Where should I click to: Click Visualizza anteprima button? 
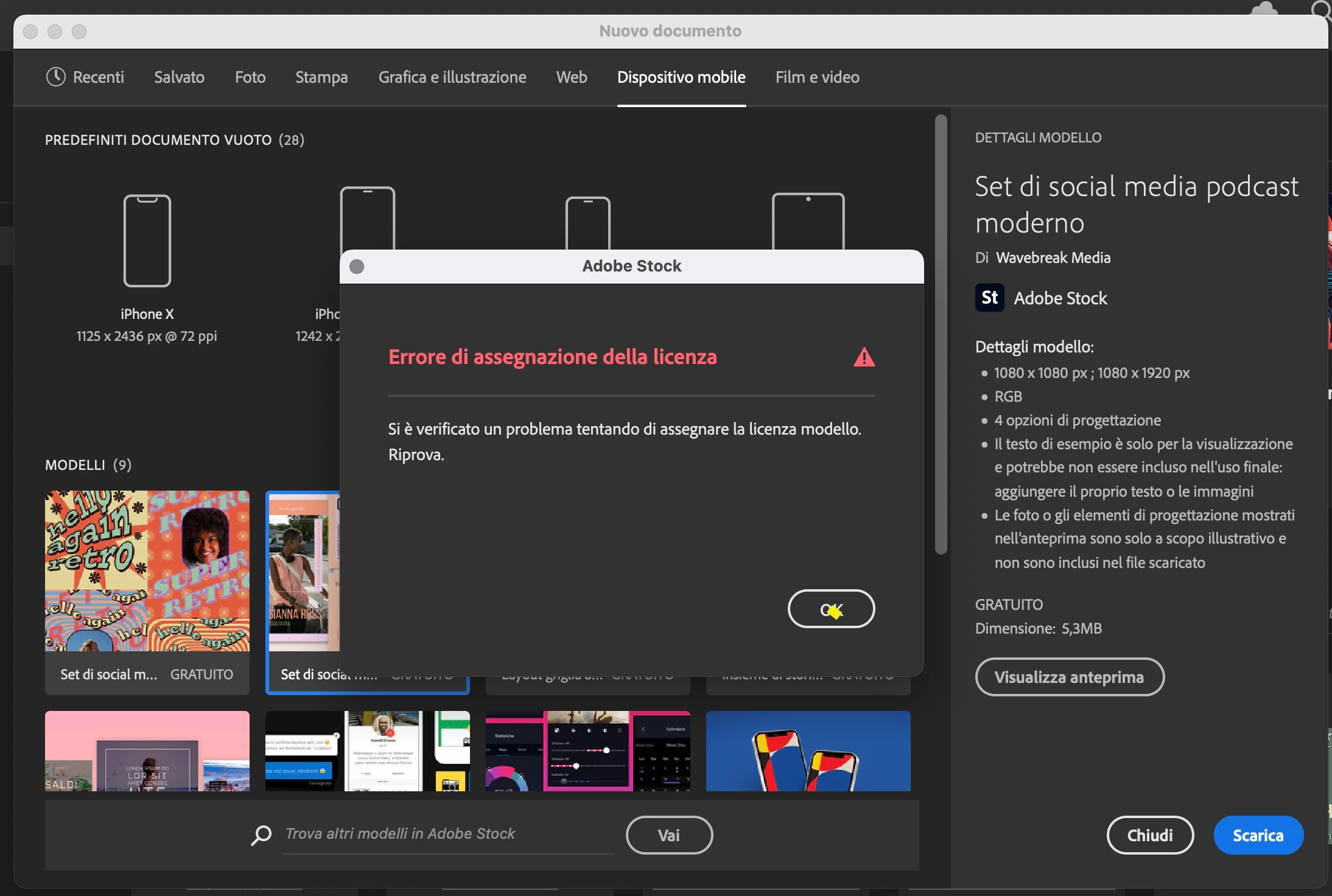[1069, 677]
